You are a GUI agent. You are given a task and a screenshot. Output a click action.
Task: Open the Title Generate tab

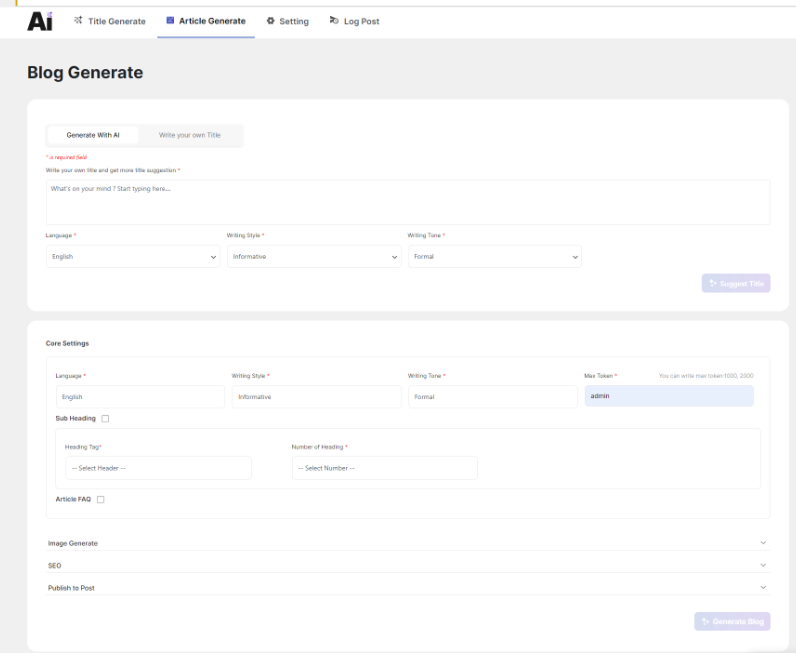[110, 21]
